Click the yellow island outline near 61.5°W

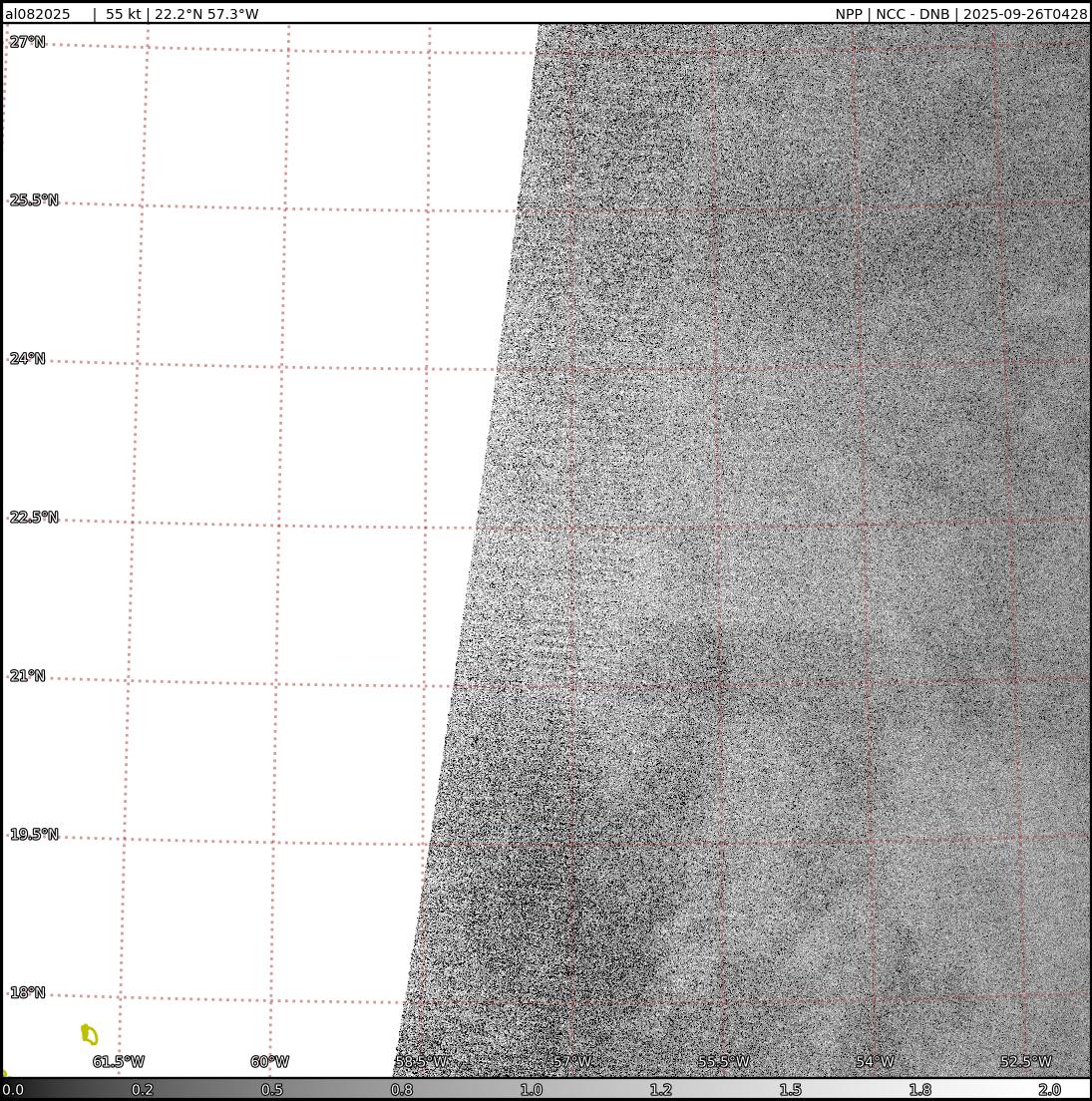pos(90,1035)
